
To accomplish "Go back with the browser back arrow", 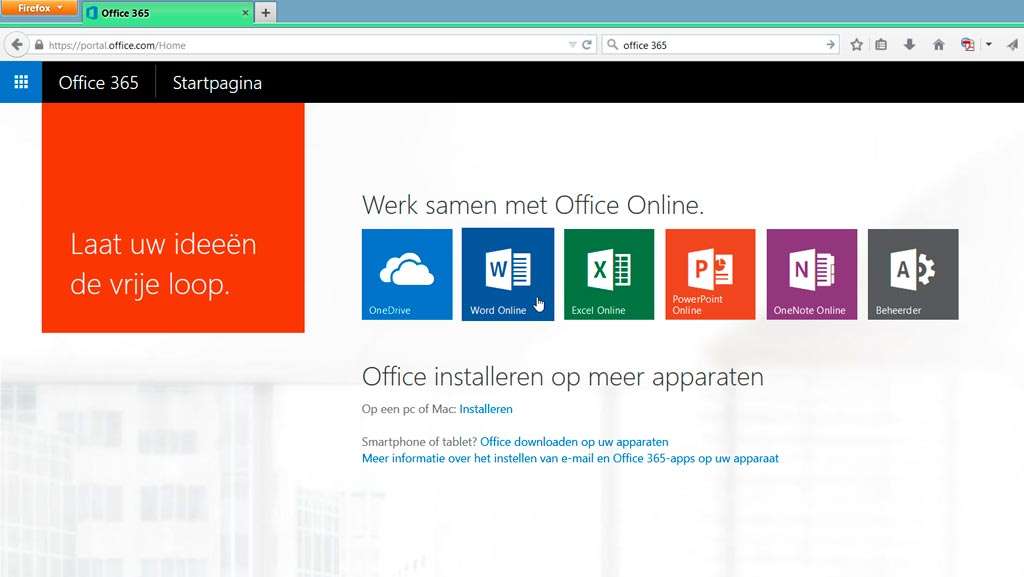I will 17,44.
